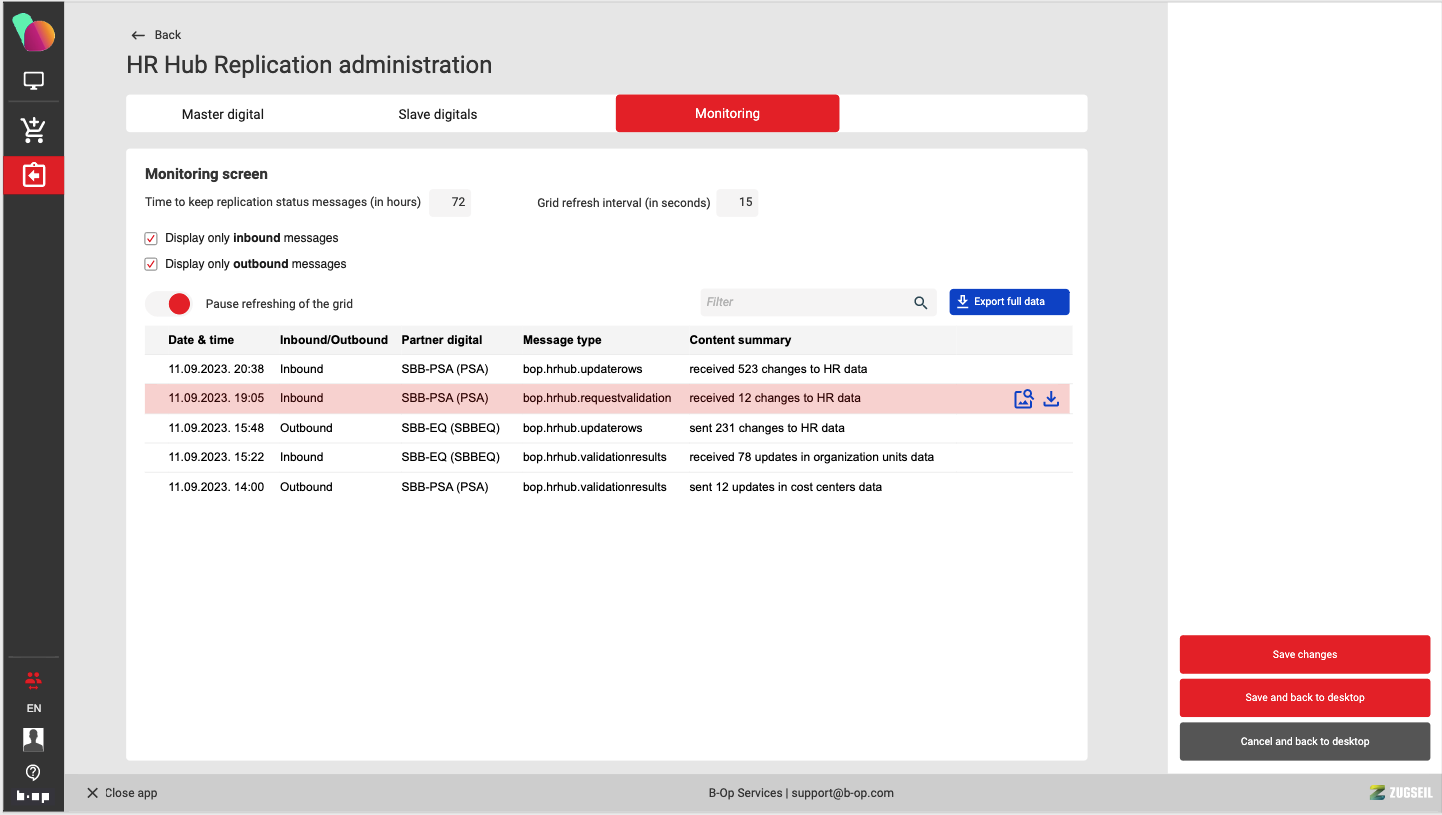Click the red people icon in sidebar
Viewport: 1442px width, 815px height.
click(33, 680)
